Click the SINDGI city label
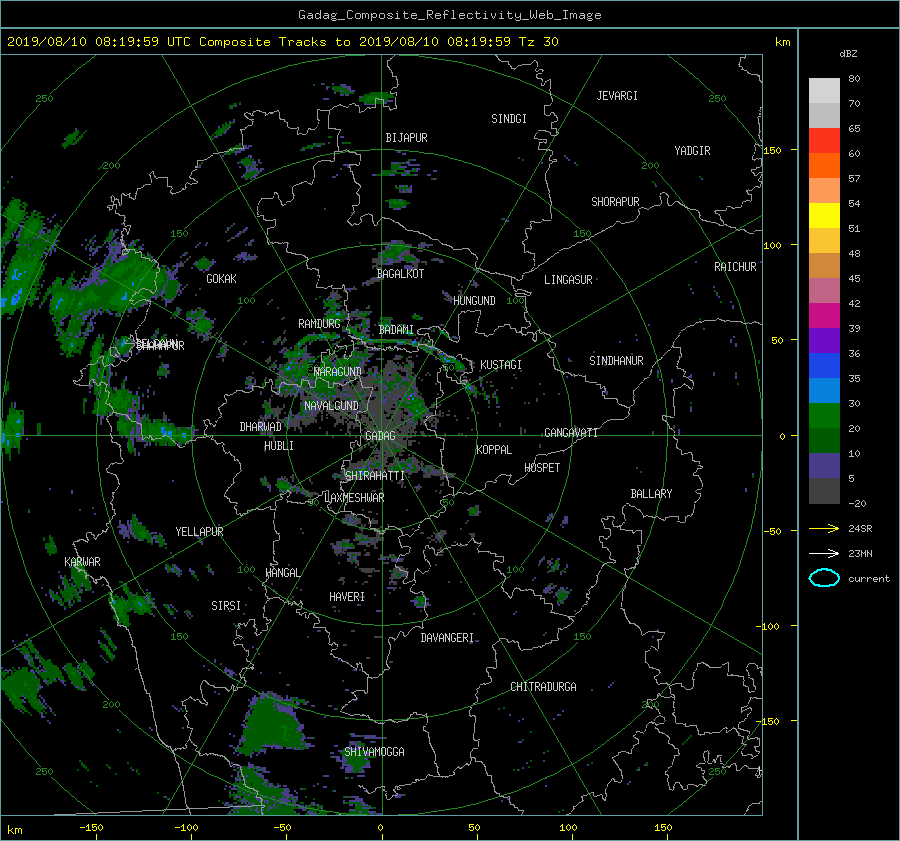 click(x=509, y=119)
